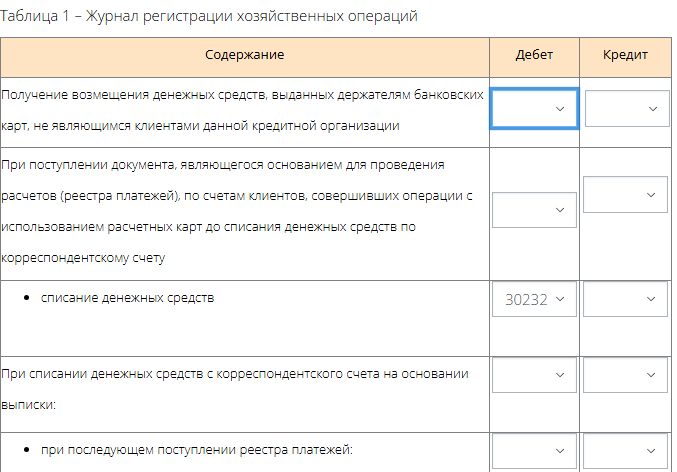Image resolution: width=677 pixels, height=472 pixels.
Task: Expand Credit dropdown for 'при последующем поступлении реестра' row
Action: (x=626, y=451)
